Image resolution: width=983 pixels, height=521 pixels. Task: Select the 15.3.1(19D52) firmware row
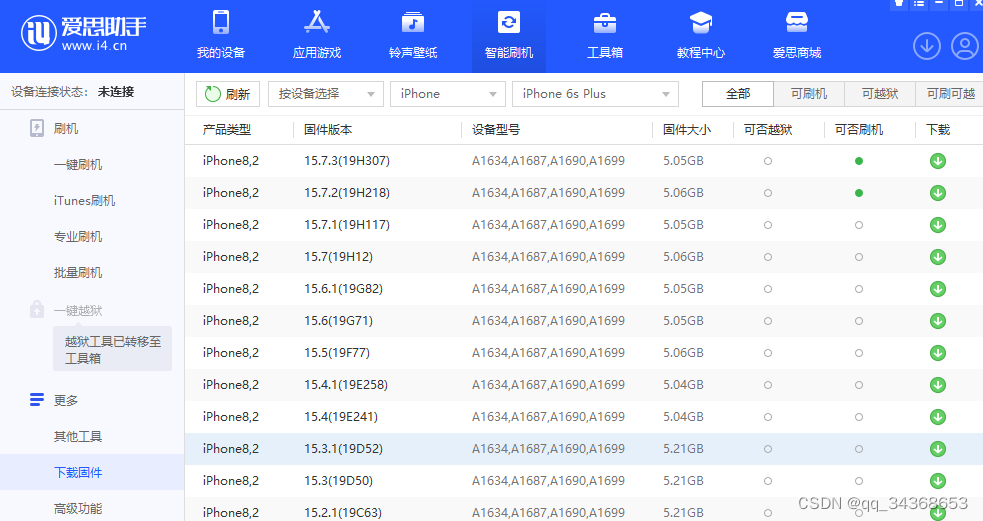(x=584, y=449)
